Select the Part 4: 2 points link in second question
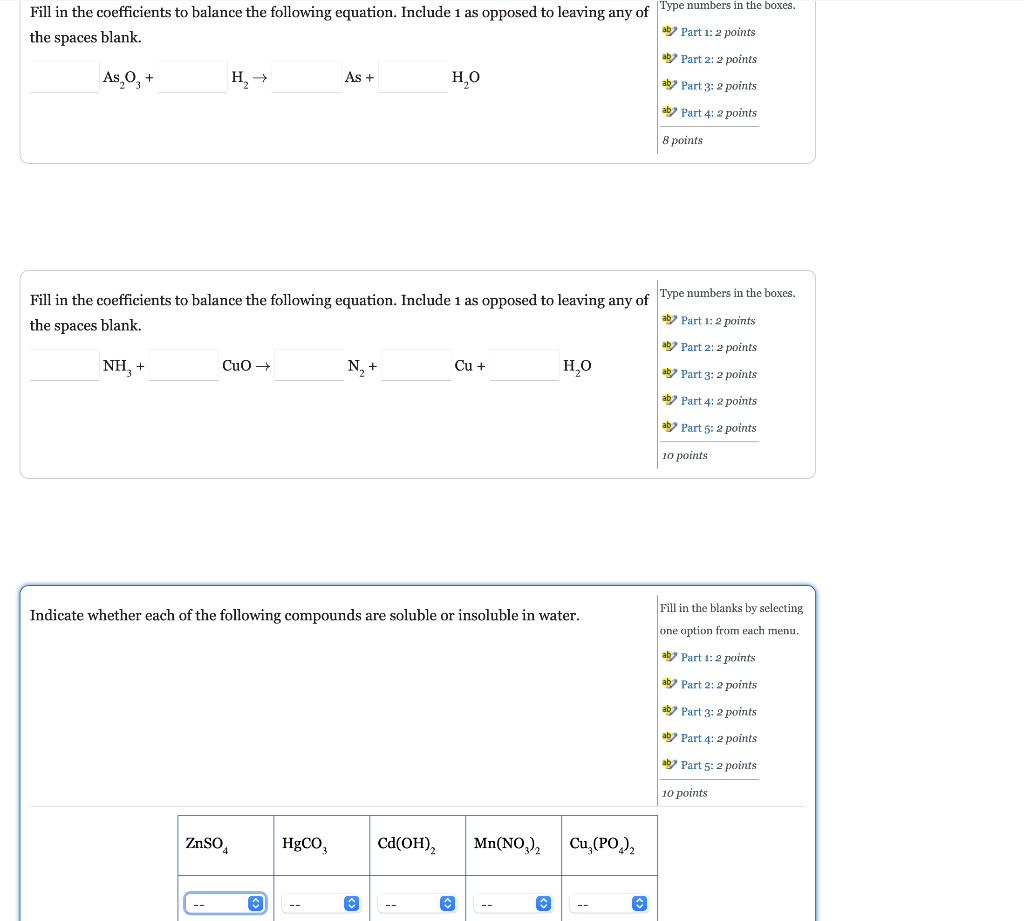This screenshot has width=1024, height=921. pyautogui.click(x=718, y=401)
